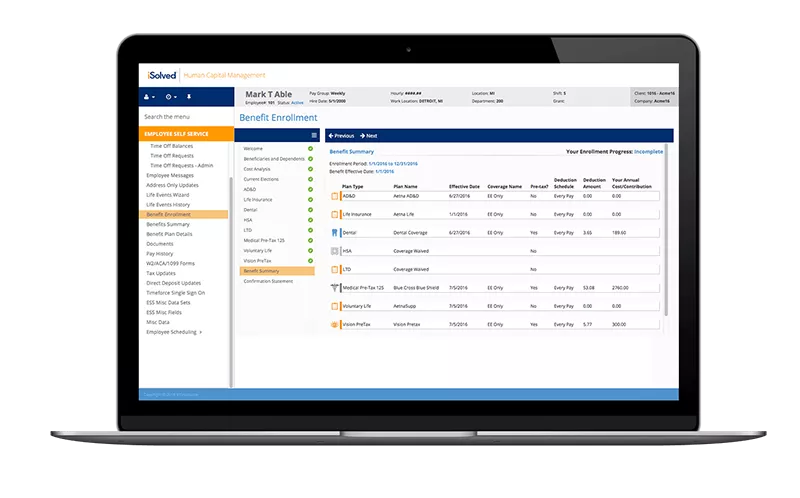
Task: Click the green check beside Welcome step
Action: 310,148
